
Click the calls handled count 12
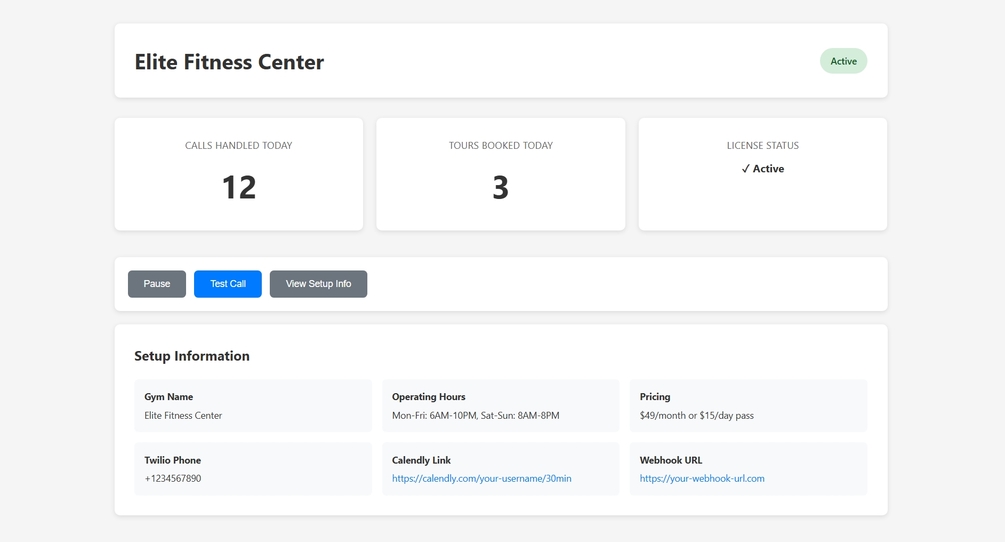tap(239, 187)
